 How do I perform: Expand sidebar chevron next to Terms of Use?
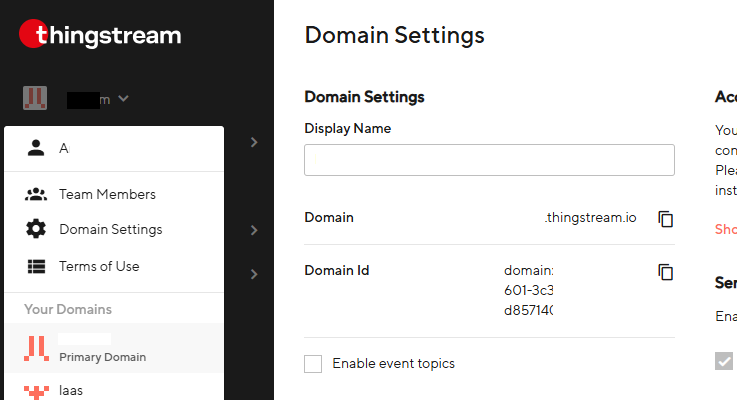(x=254, y=274)
